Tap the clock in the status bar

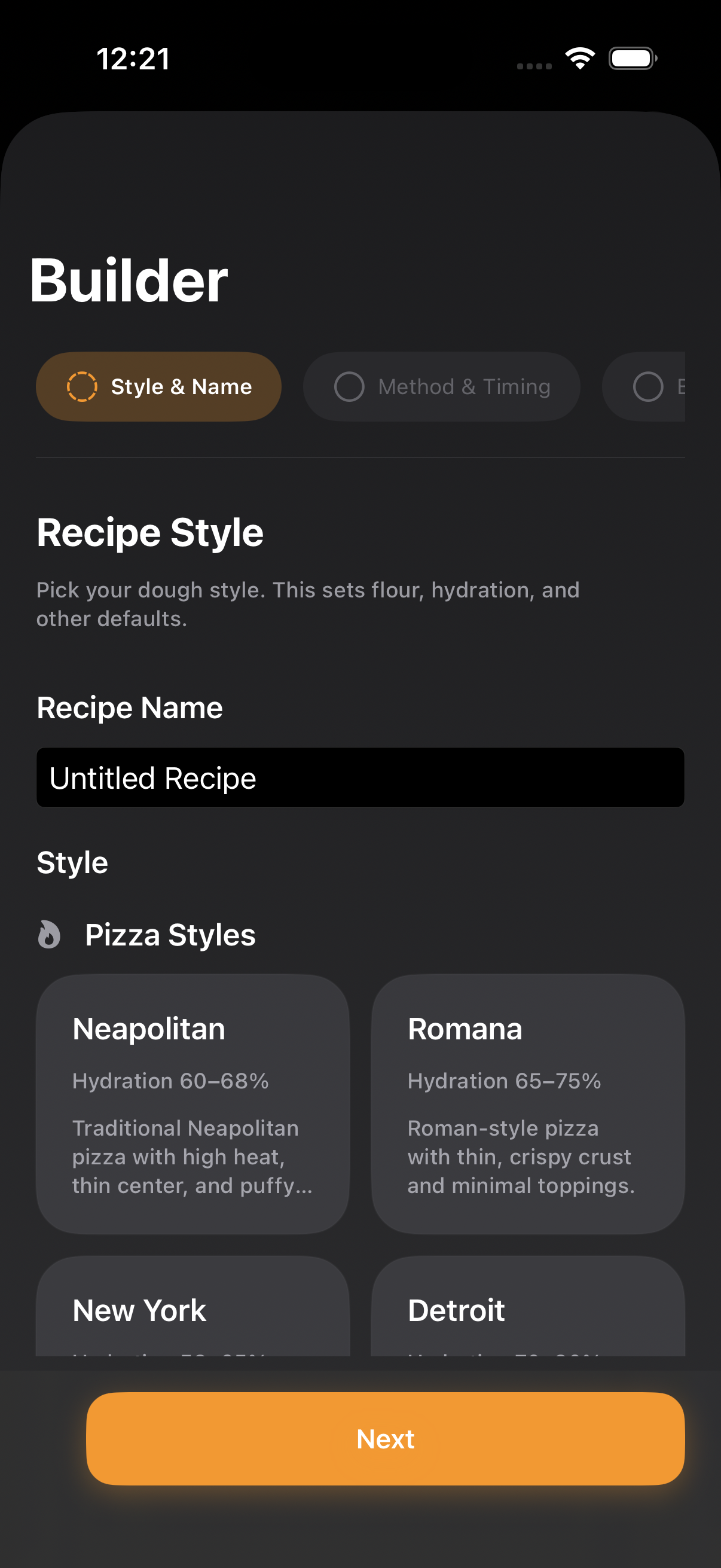tap(133, 58)
